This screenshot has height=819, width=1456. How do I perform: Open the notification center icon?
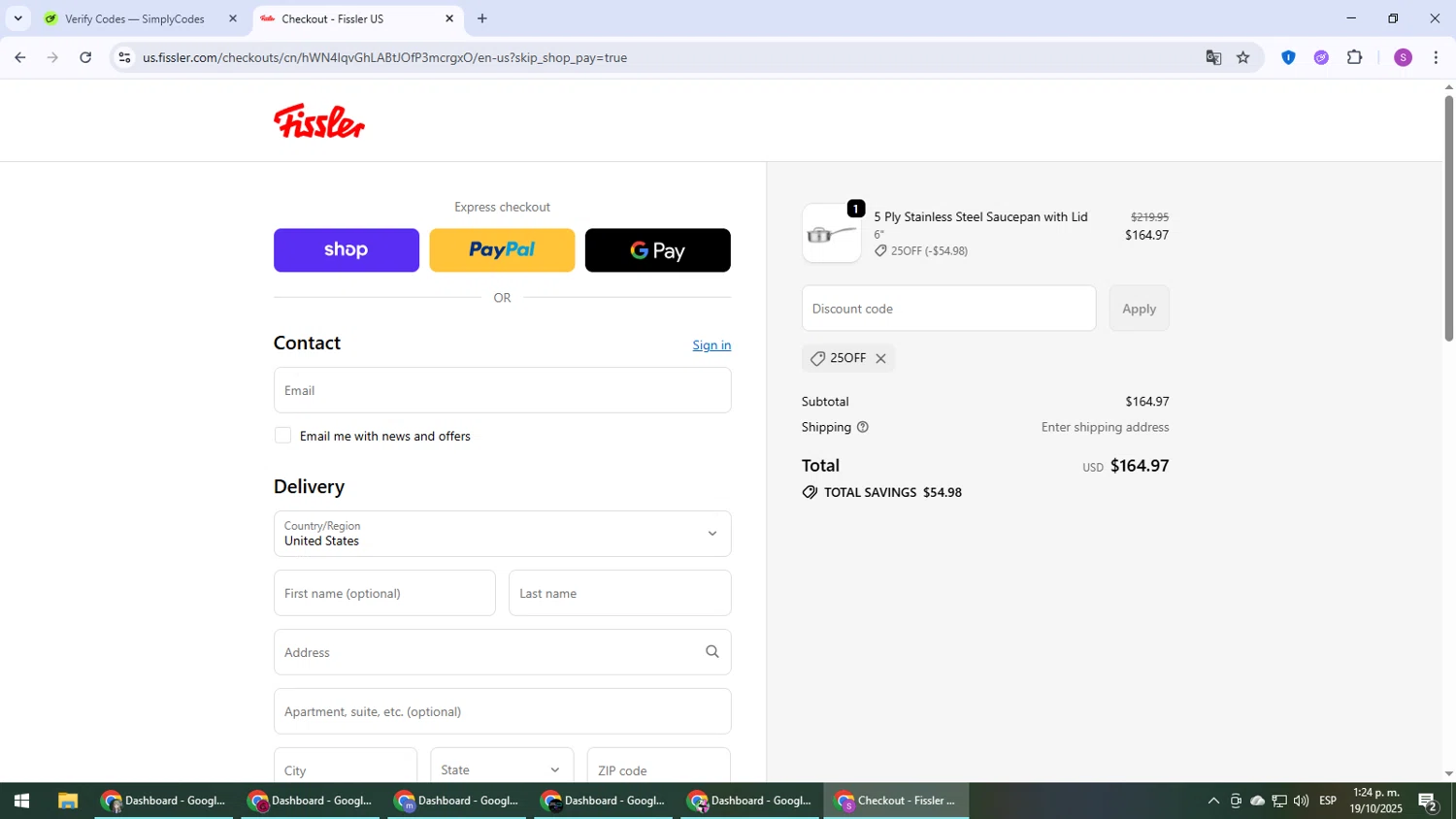(x=1428, y=801)
